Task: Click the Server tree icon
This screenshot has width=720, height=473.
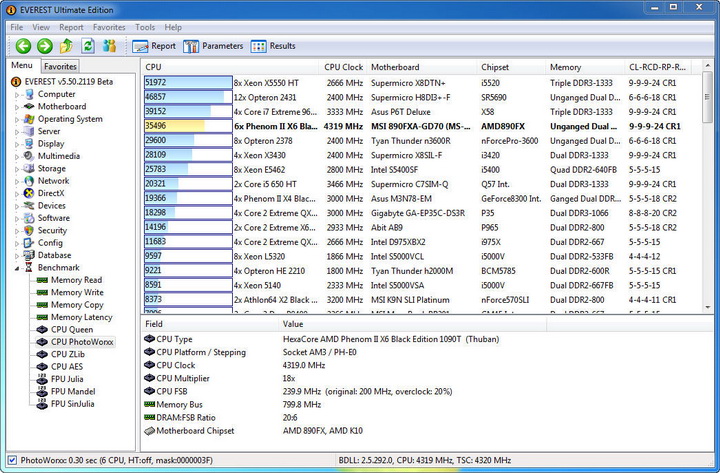Action: (x=29, y=131)
